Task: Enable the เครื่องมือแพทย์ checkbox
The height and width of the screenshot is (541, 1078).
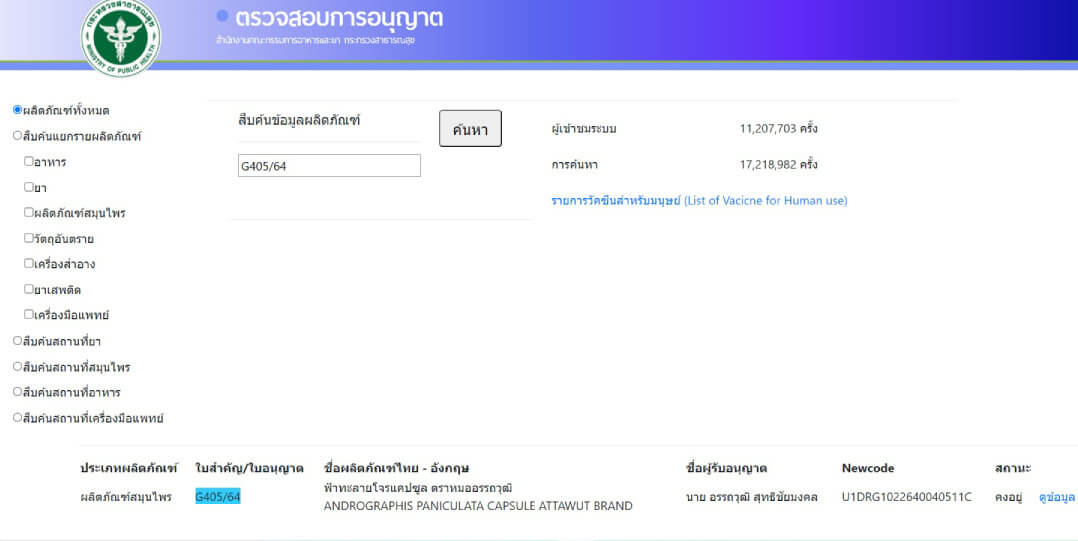Action: click(x=29, y=314)
